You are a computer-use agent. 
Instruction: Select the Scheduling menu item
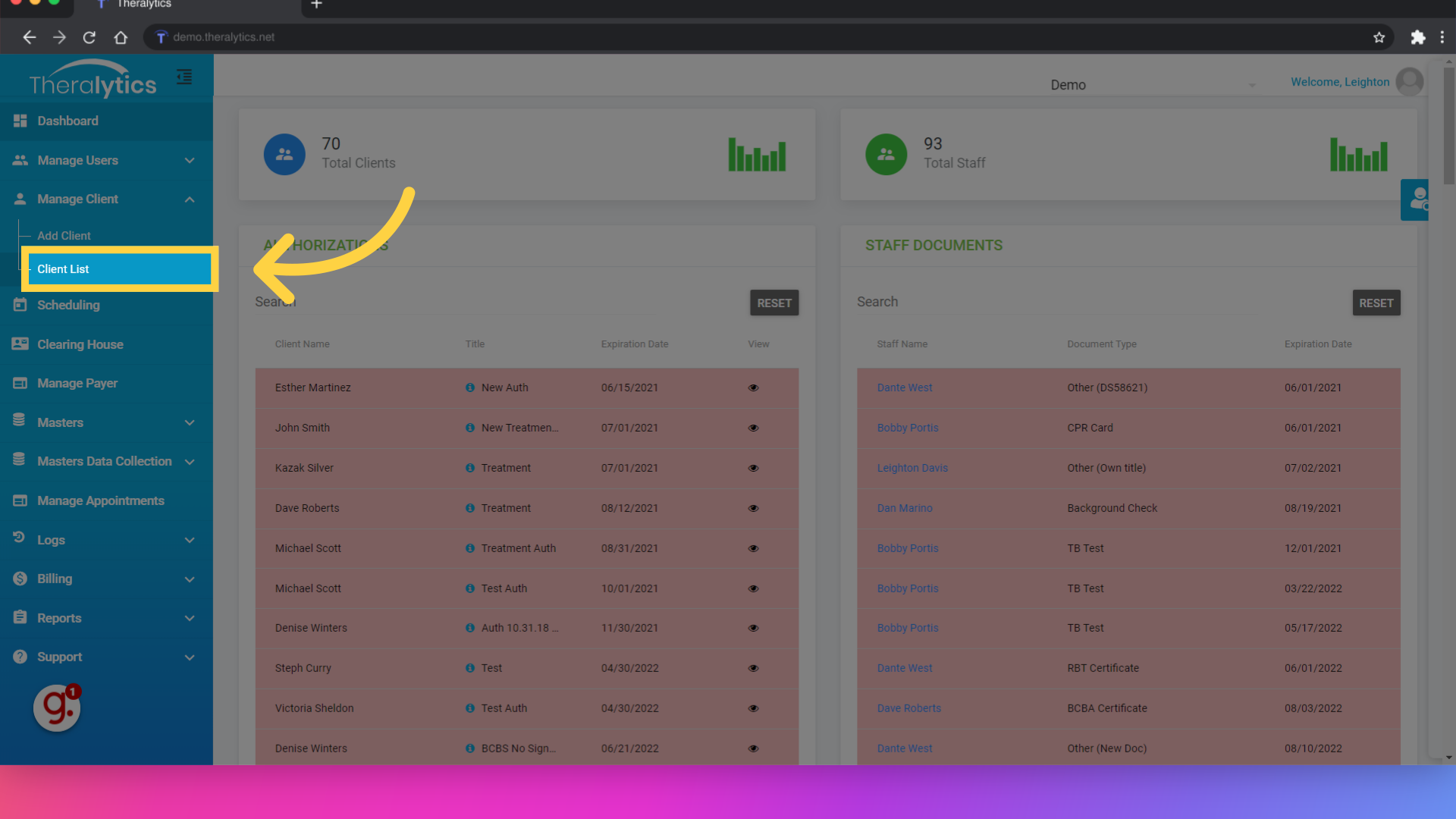[68, 305]
